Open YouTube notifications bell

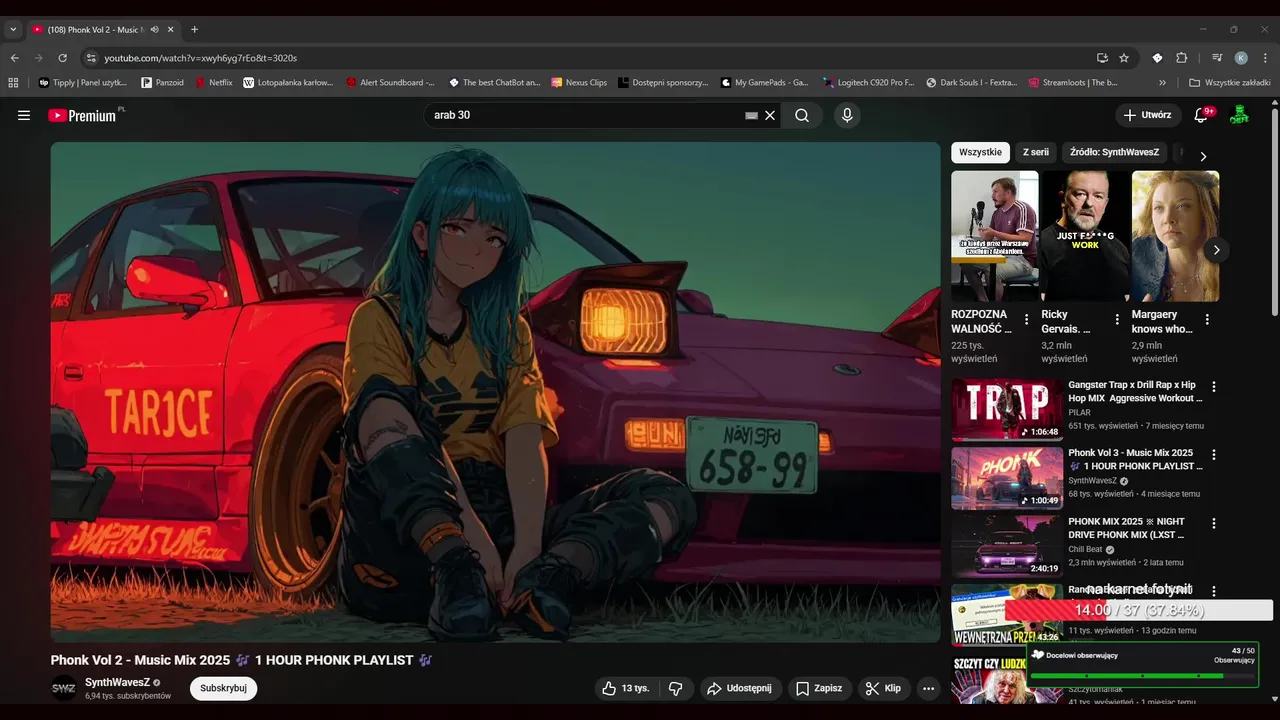point(1202,115)
